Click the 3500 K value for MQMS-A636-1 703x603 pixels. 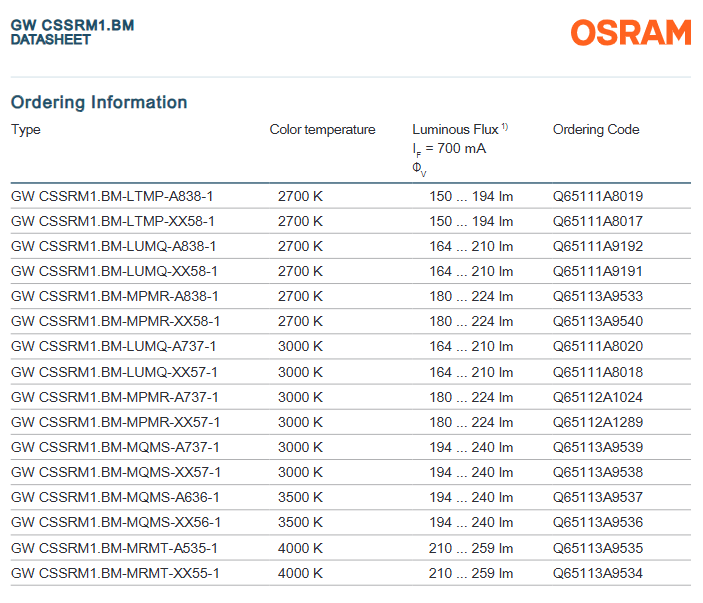pos(300,498)
